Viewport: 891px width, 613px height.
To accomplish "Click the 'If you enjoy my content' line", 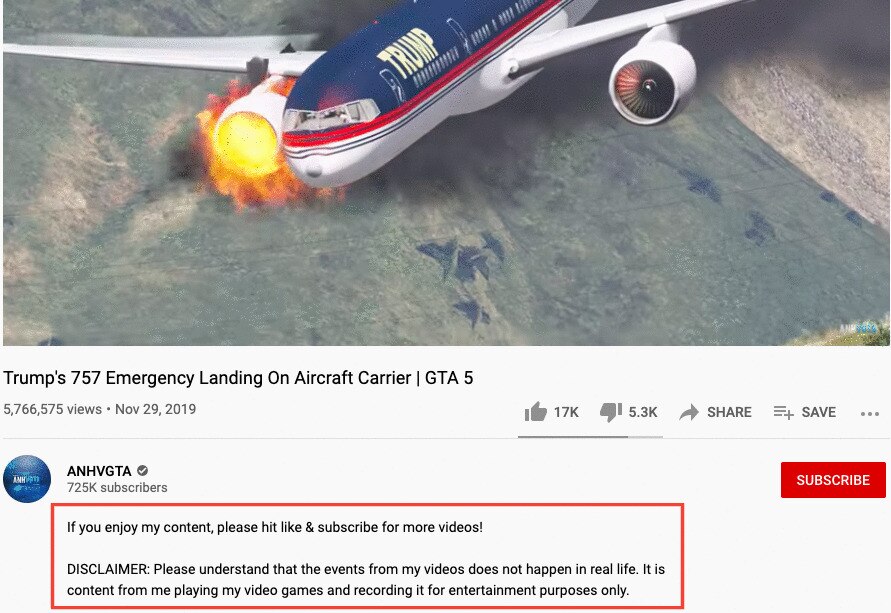I will [274, 527].
